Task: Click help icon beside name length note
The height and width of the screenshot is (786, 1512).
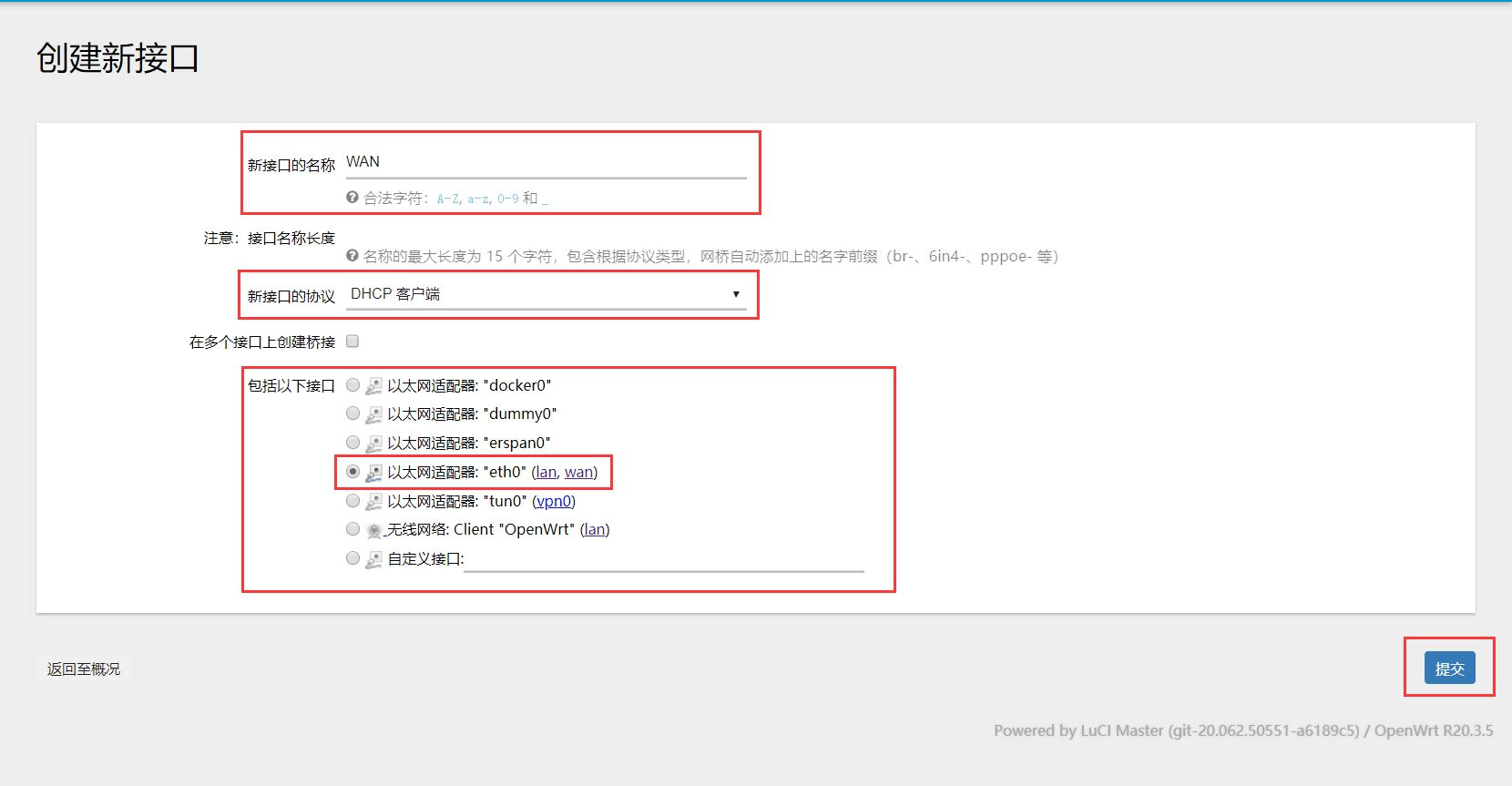Action: 352,256
